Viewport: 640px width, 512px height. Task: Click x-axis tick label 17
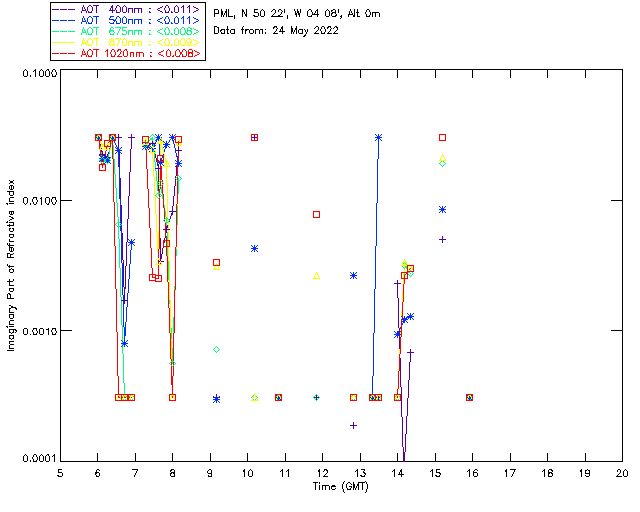click(x=510, y=473)
